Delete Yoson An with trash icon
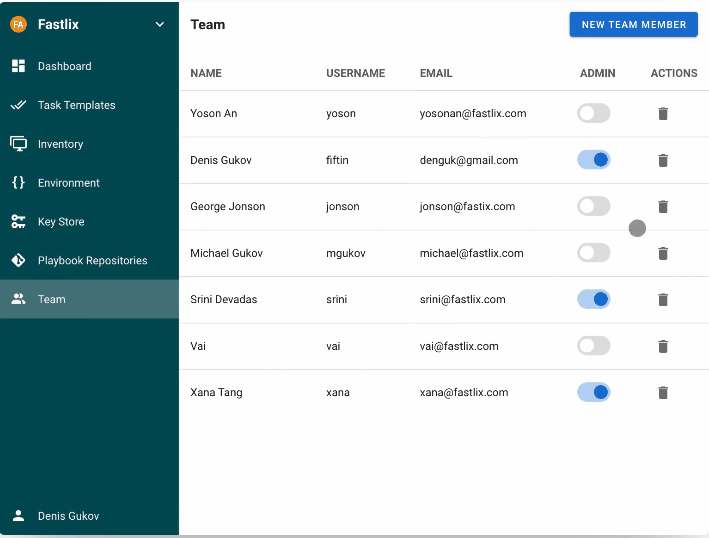The width and height of the screenshot is (709, 538). [663, 113]
